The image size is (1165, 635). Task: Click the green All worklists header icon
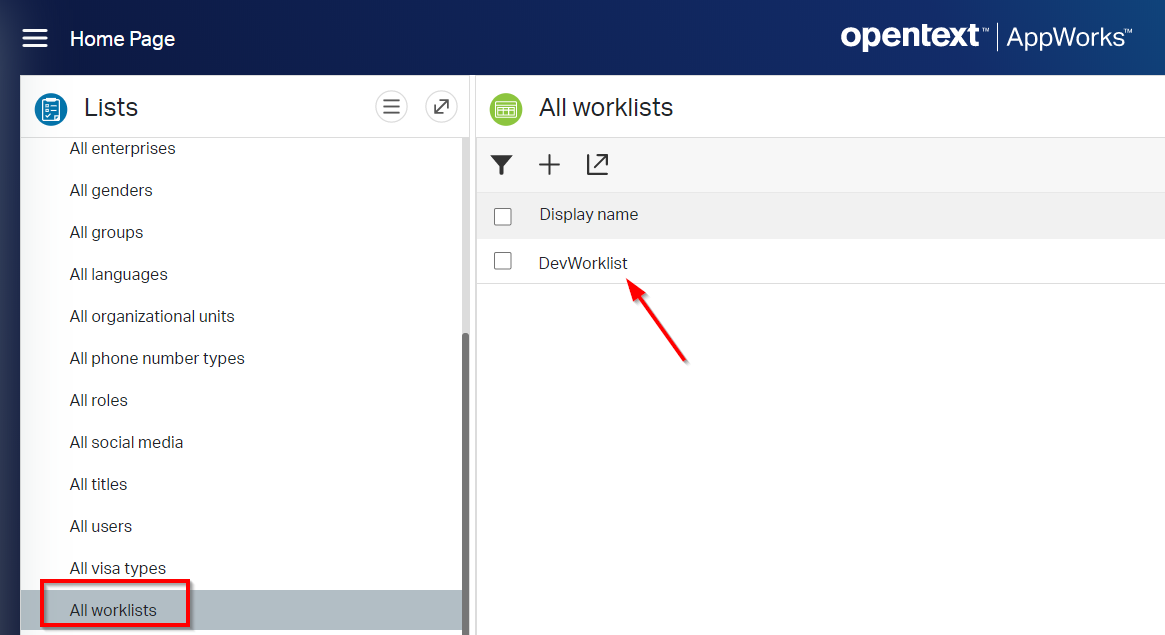[x=506, y=108]
